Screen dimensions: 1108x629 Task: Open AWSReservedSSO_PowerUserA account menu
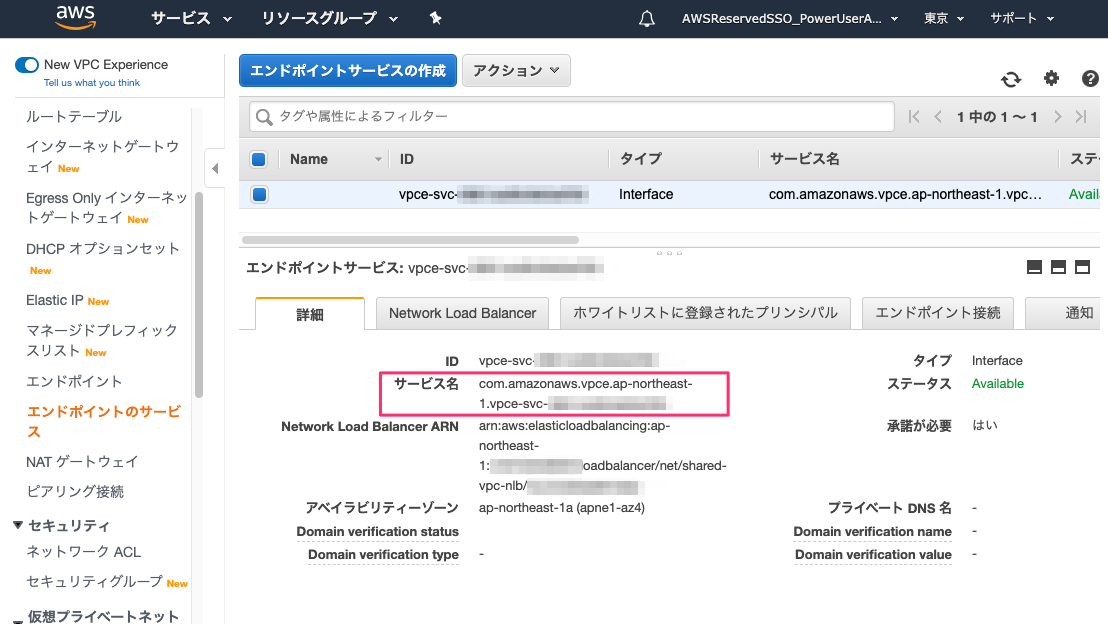(789, 18)
